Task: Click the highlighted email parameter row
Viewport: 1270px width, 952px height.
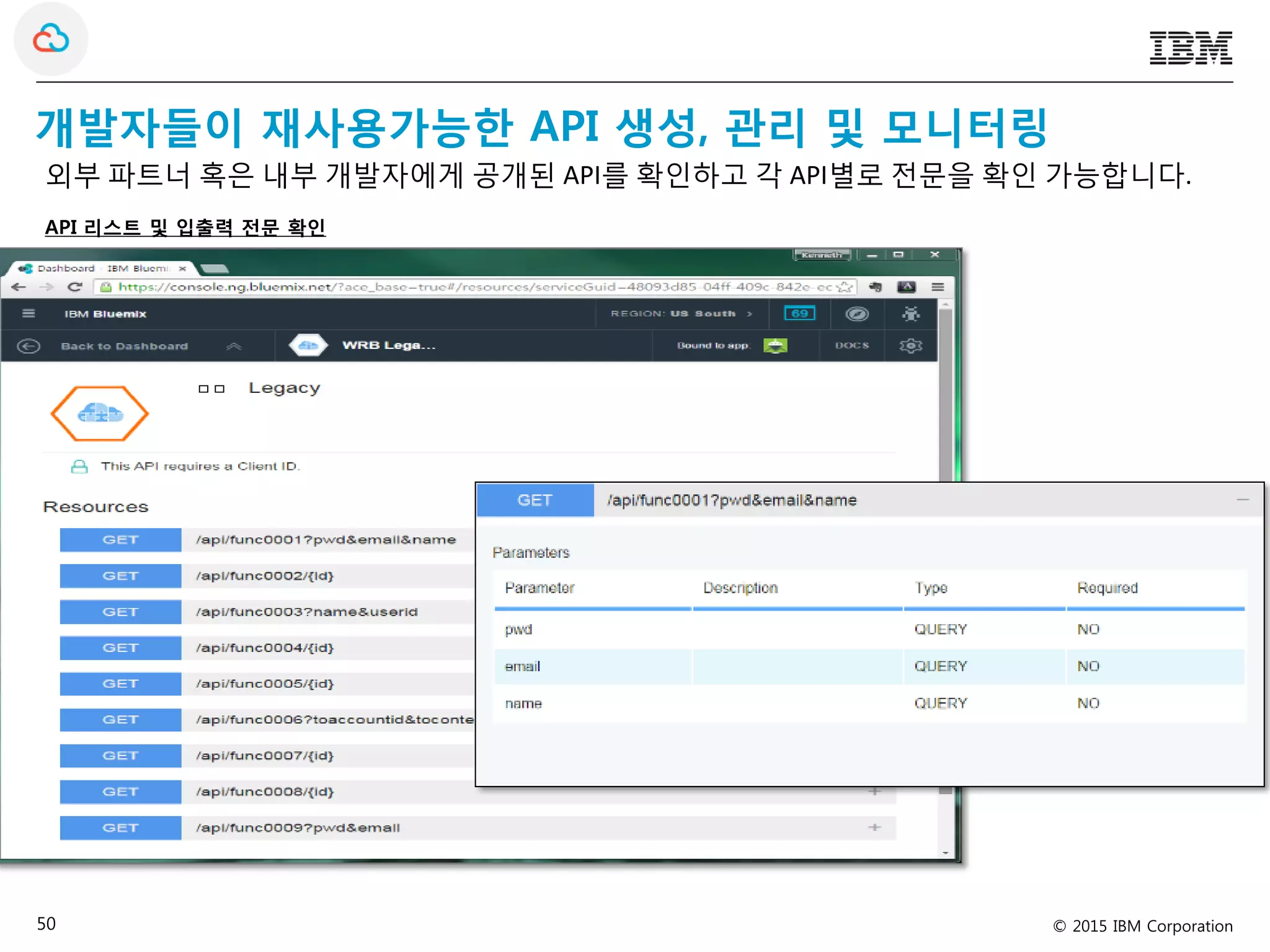Action: point(869,666)
